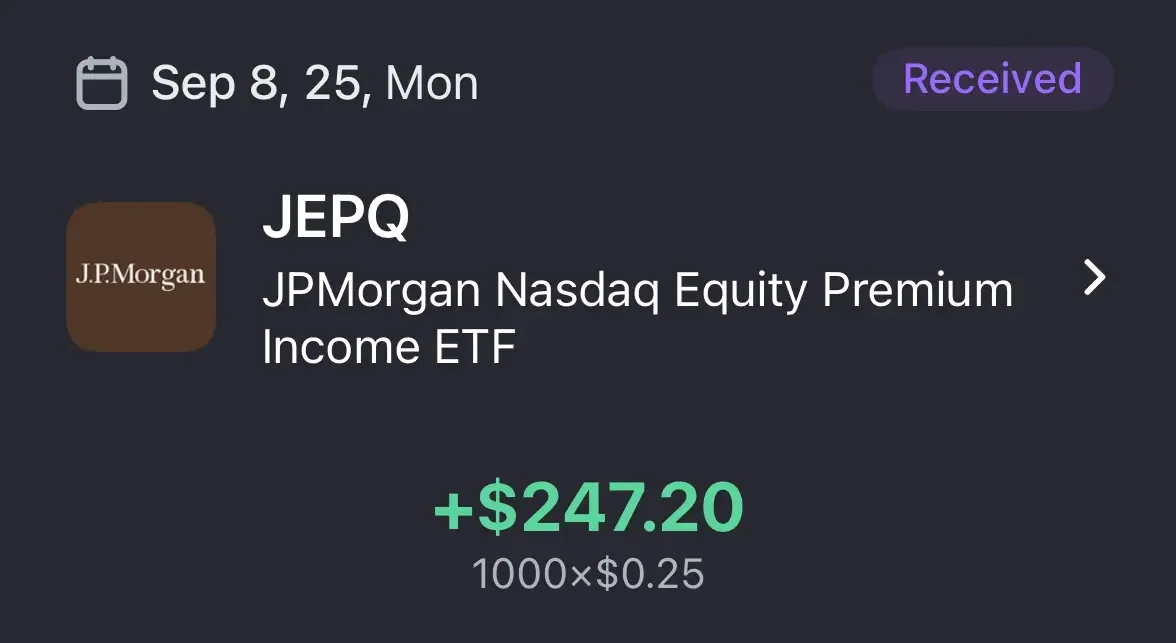Click the dollar sign in the green amount
Screen dimensions: 1176x643
point(496,508)
